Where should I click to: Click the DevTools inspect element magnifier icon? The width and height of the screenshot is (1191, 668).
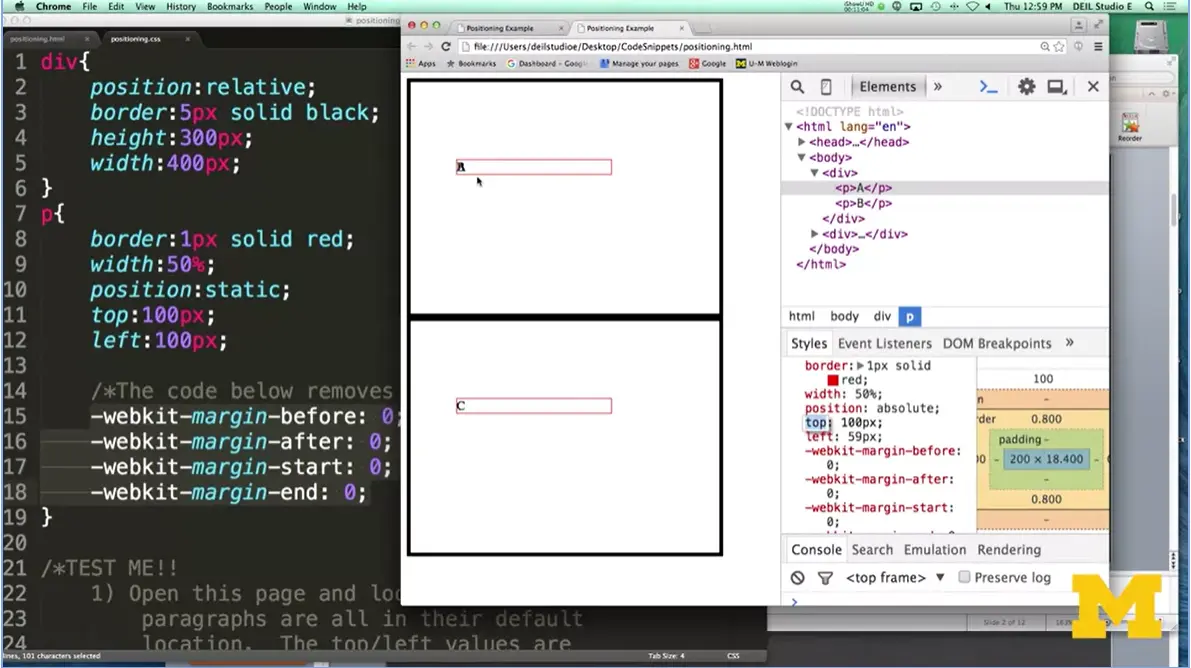[x=797, y=87]
